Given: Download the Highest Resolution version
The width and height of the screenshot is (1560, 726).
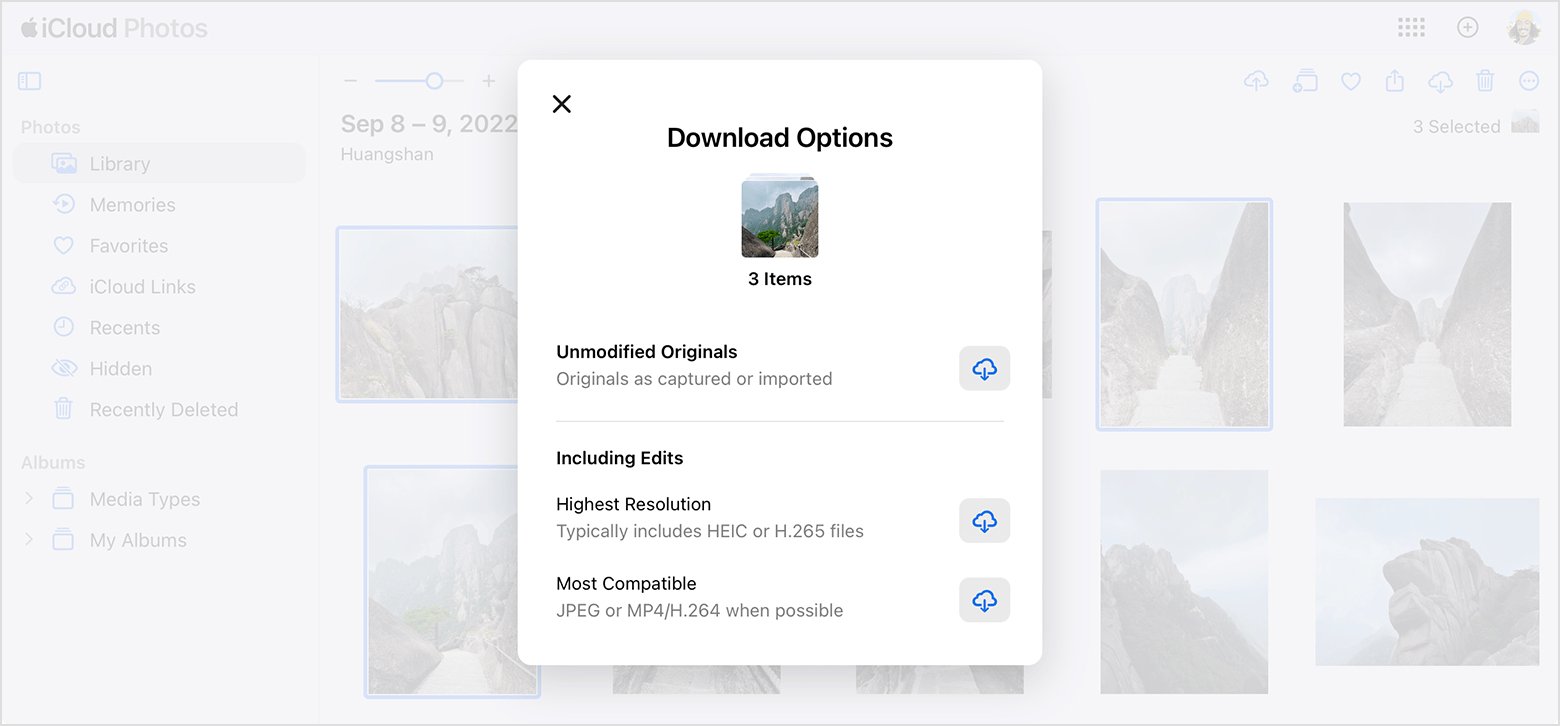Looking at the screenshot, I should tap(984, 521).
